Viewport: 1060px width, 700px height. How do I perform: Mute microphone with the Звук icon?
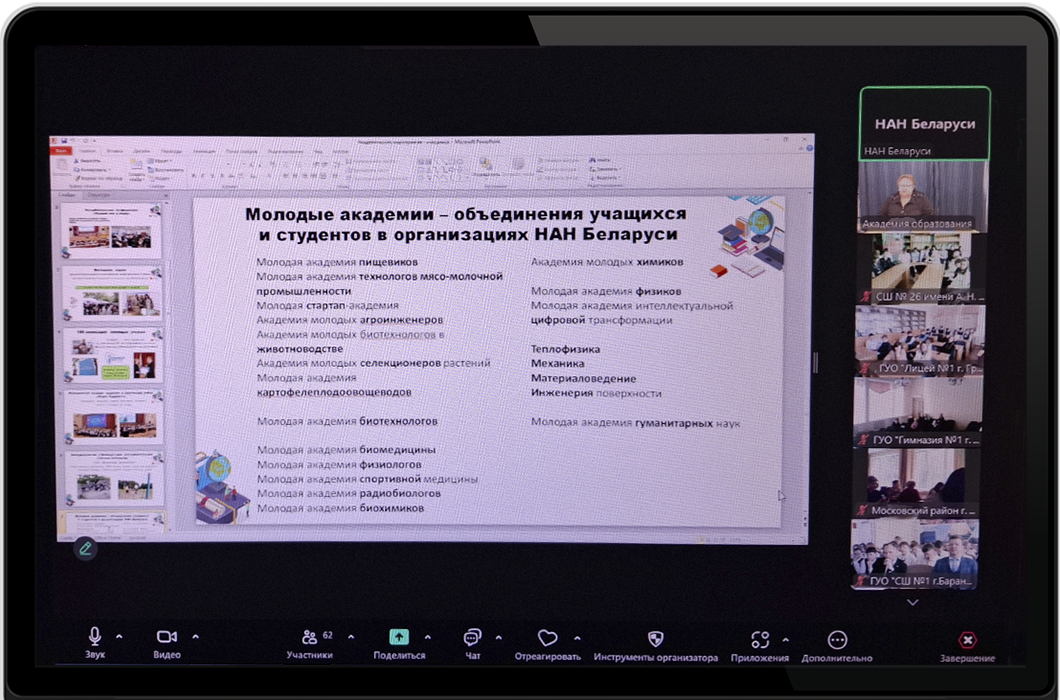[x=95, y=636]
